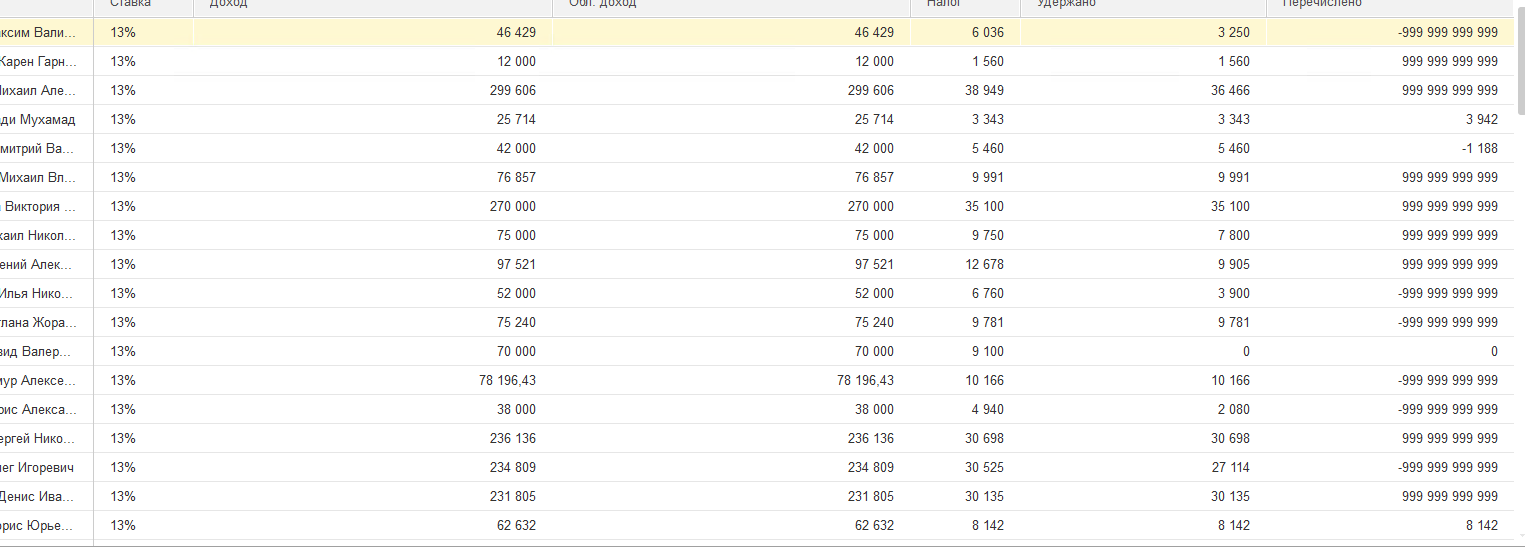Select the Удержано column header

[1142, 5]
